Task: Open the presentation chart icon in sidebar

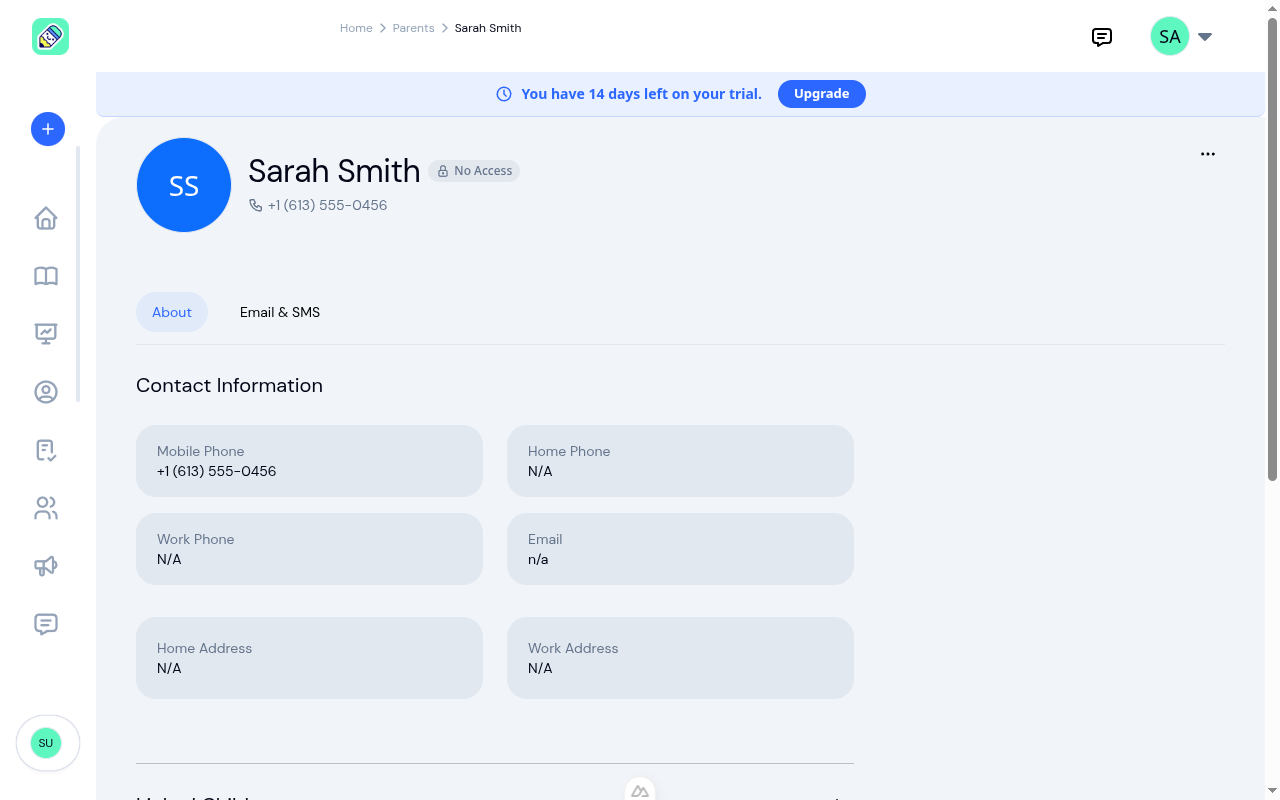Action: click(46, 334)
